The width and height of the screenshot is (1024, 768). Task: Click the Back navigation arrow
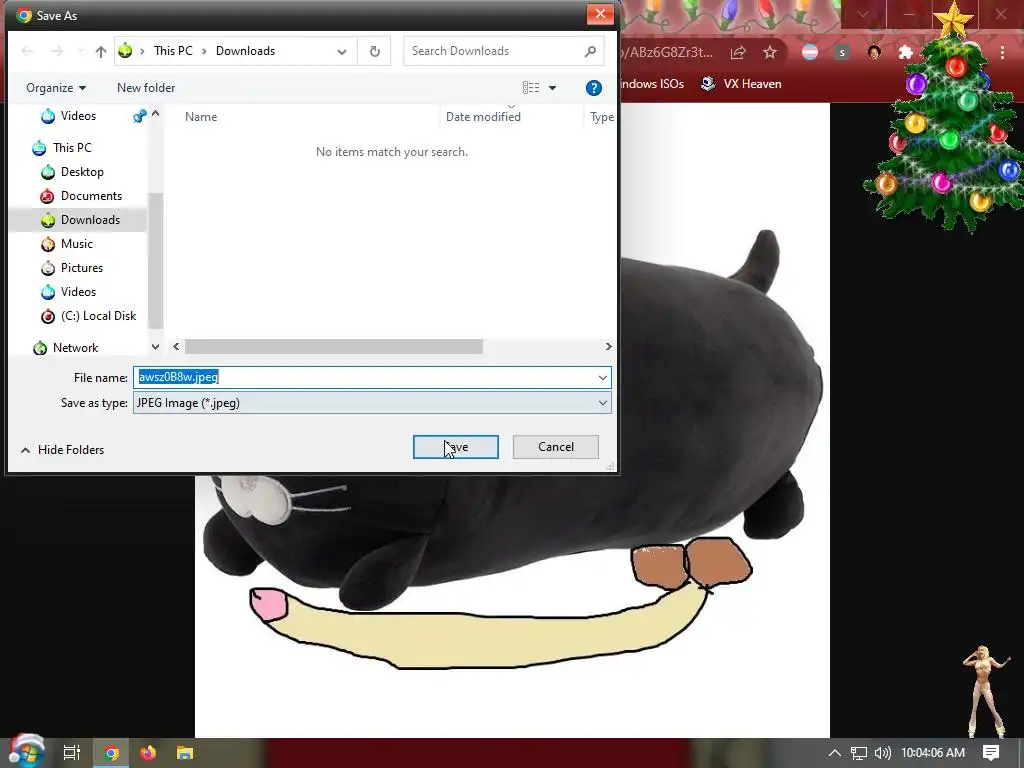tap(27, 51)
